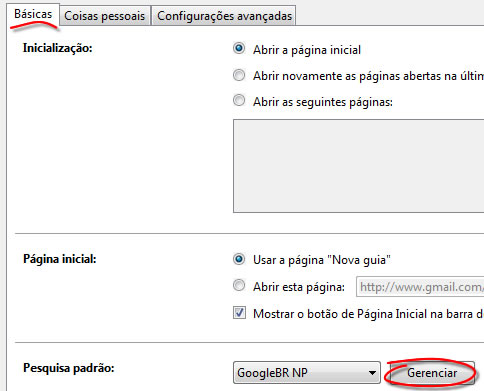Switch to the Básicas tab
The width and height of the screenshot is (484, 391).
pos(33,14)
